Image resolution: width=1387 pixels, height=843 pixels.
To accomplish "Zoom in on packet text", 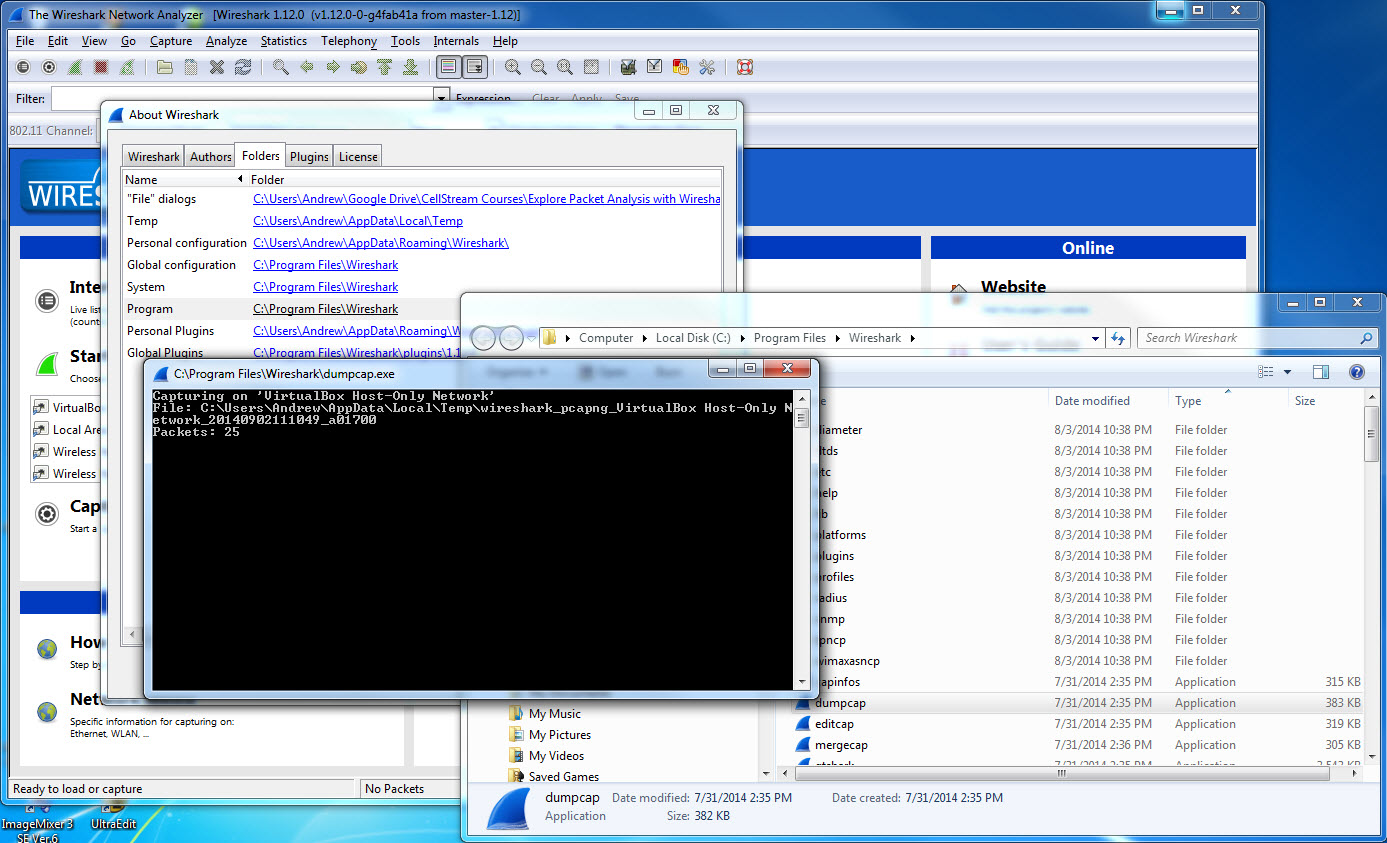I will pos(513,67).
